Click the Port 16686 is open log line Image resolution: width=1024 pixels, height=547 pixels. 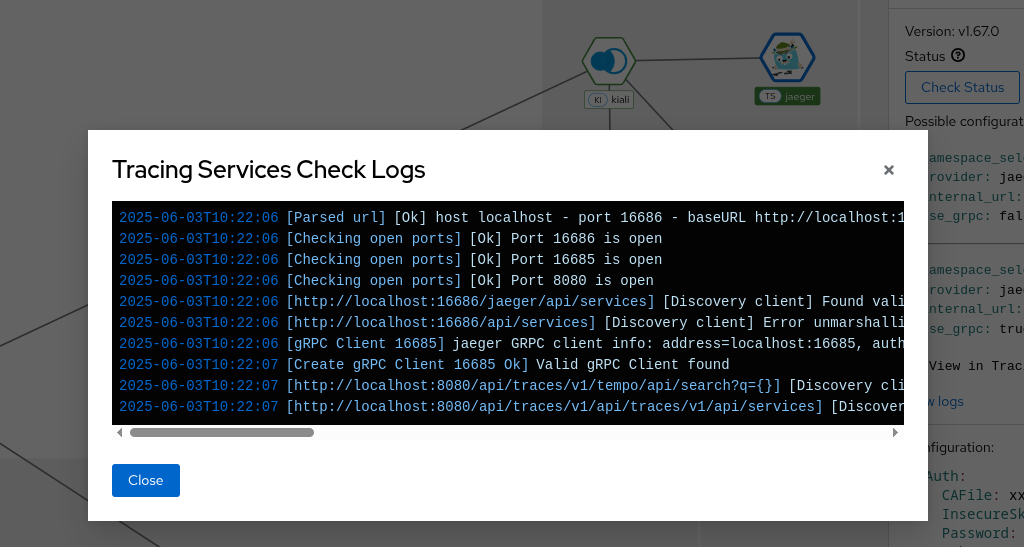tap(391, 238)
